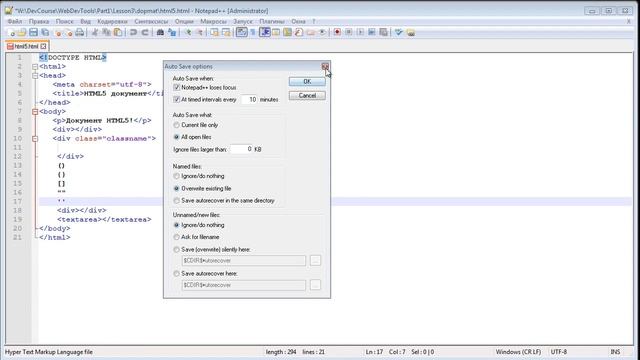Collapse the div fold marker on line 10
This screenshot has width=640, height=360.
pyautogui.click(x=35, y=139)
